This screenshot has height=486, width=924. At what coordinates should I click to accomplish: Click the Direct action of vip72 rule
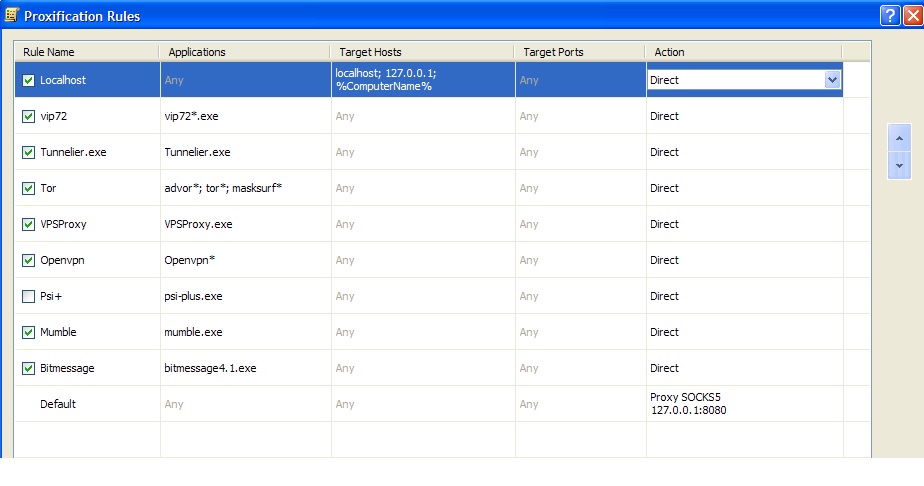click(664, 116)
